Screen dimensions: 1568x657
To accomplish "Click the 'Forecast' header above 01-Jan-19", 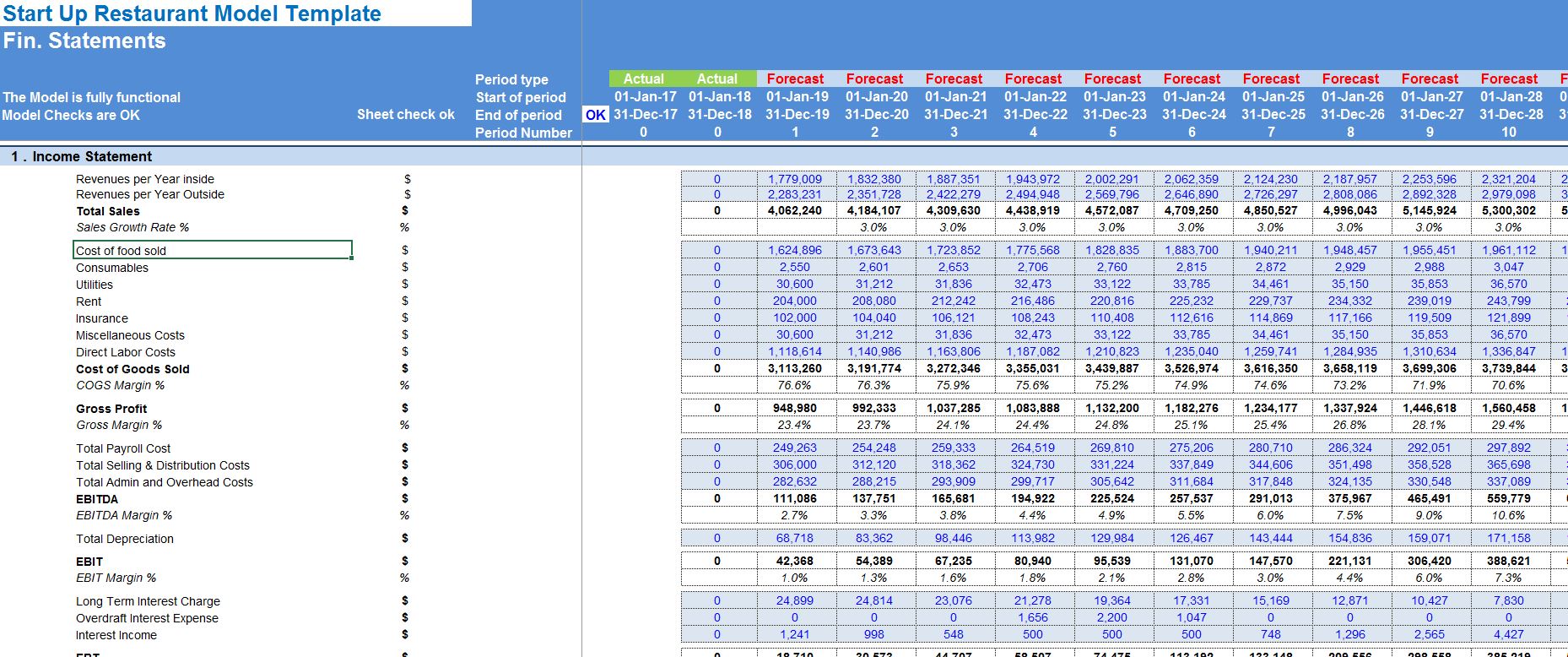I will click(x=795, y=79).
